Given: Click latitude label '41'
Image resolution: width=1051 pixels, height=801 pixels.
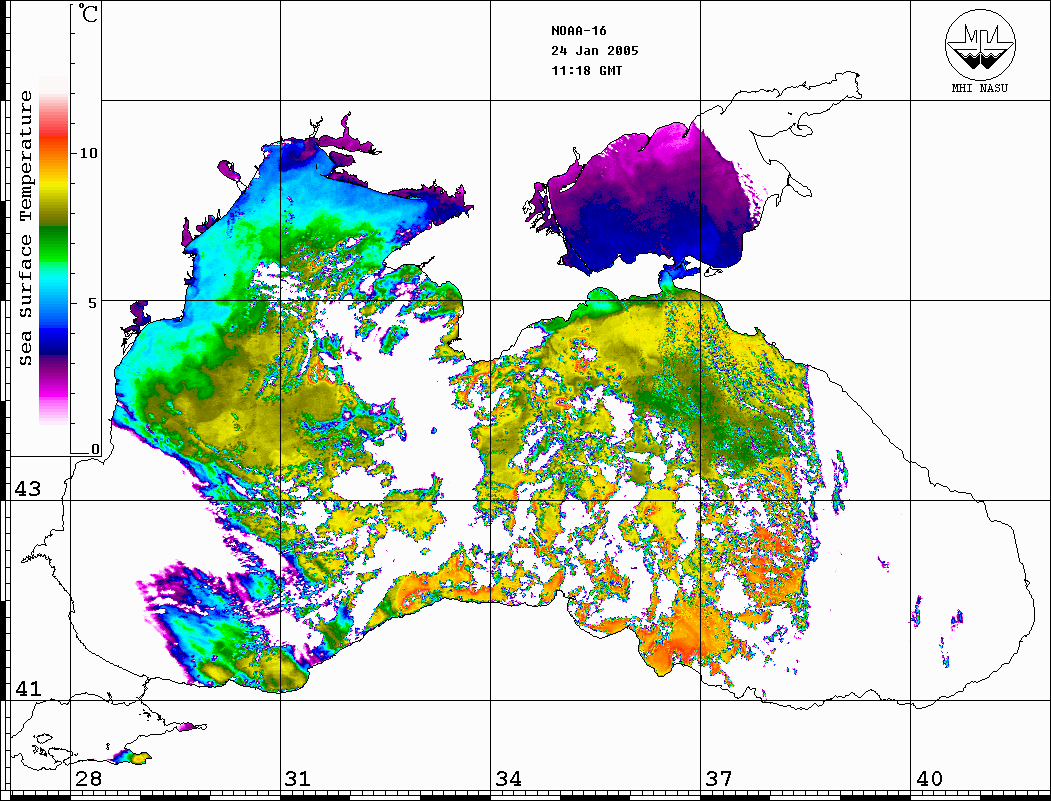Looking at the screenshot, I should point(27,688).
